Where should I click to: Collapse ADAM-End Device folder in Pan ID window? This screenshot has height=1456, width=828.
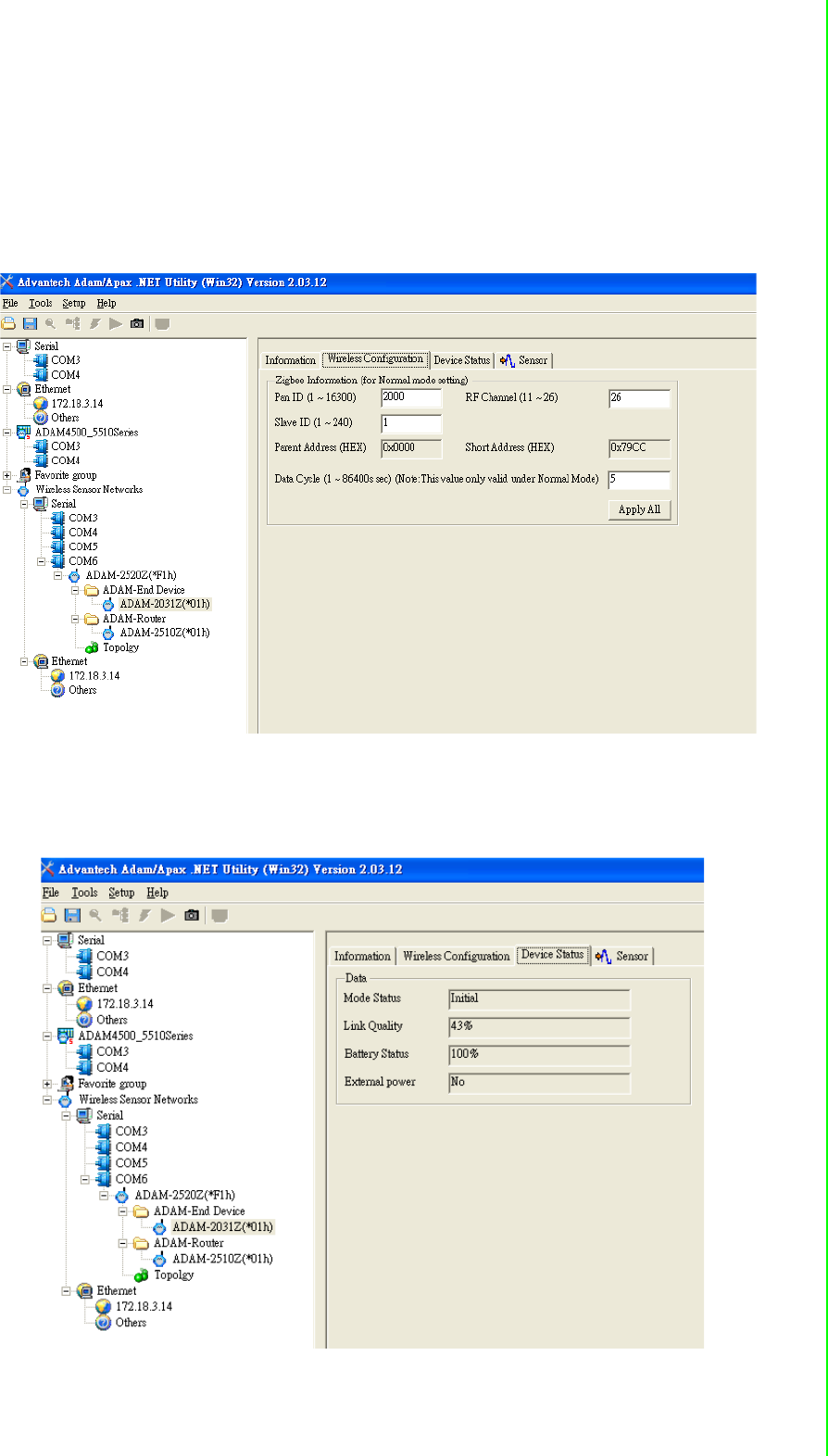76,590
